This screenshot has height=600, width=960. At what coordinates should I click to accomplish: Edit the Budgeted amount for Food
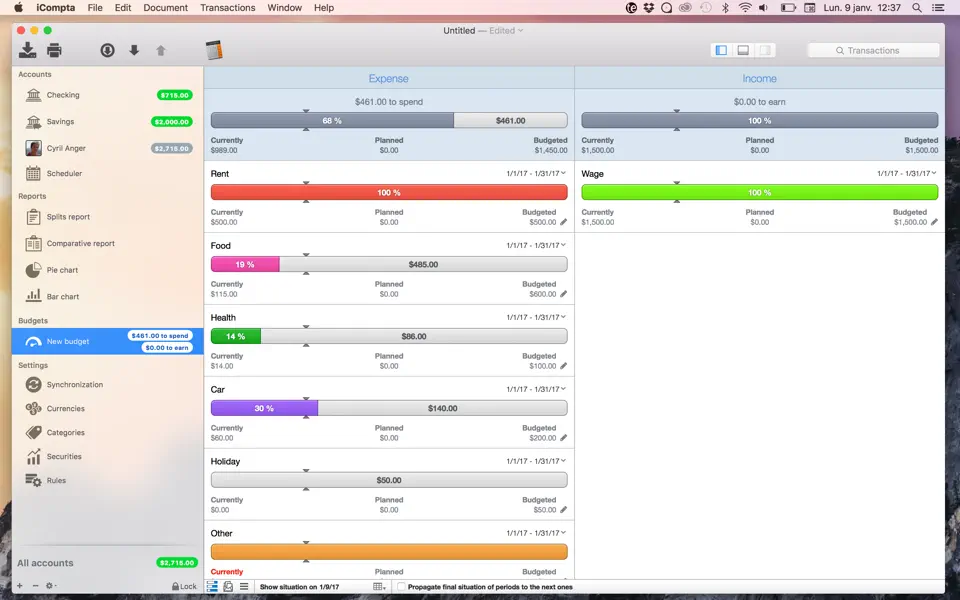coord(562,295)
